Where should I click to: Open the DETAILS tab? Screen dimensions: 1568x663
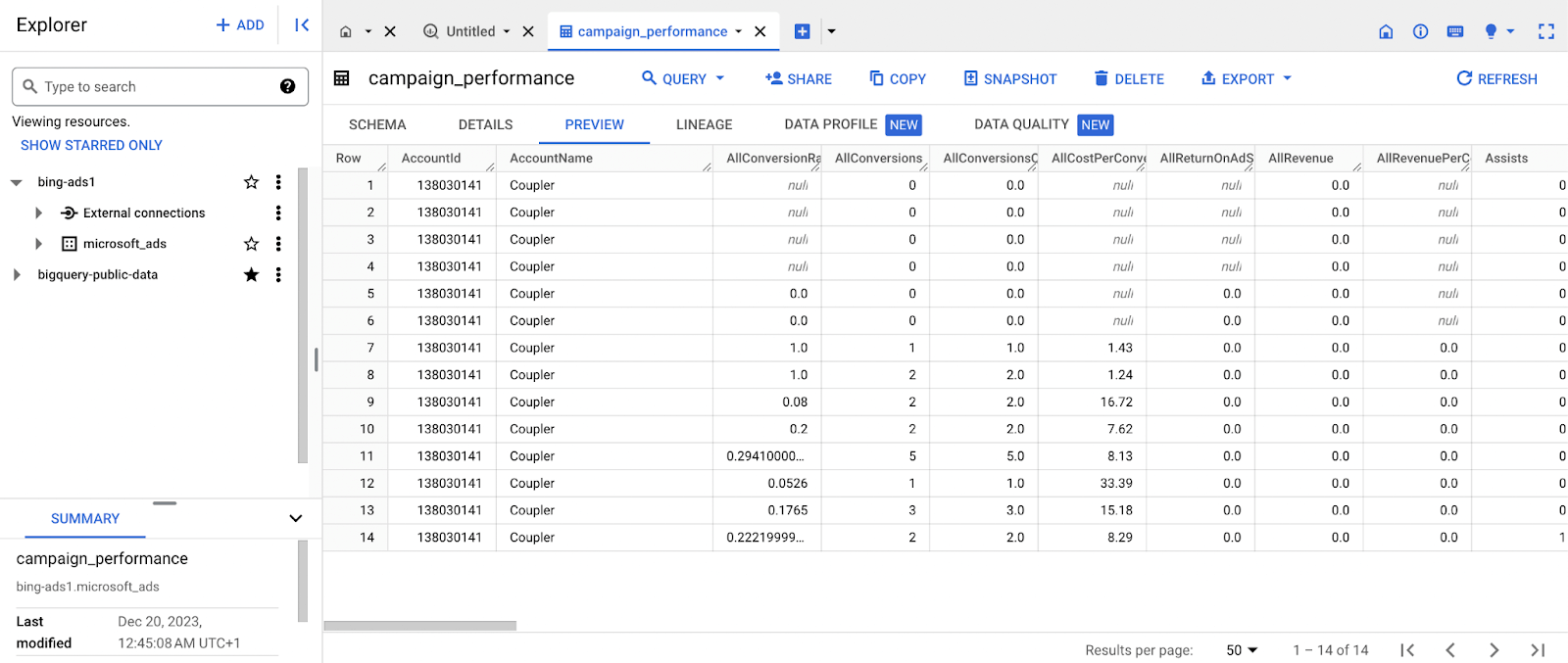[485, 124]
